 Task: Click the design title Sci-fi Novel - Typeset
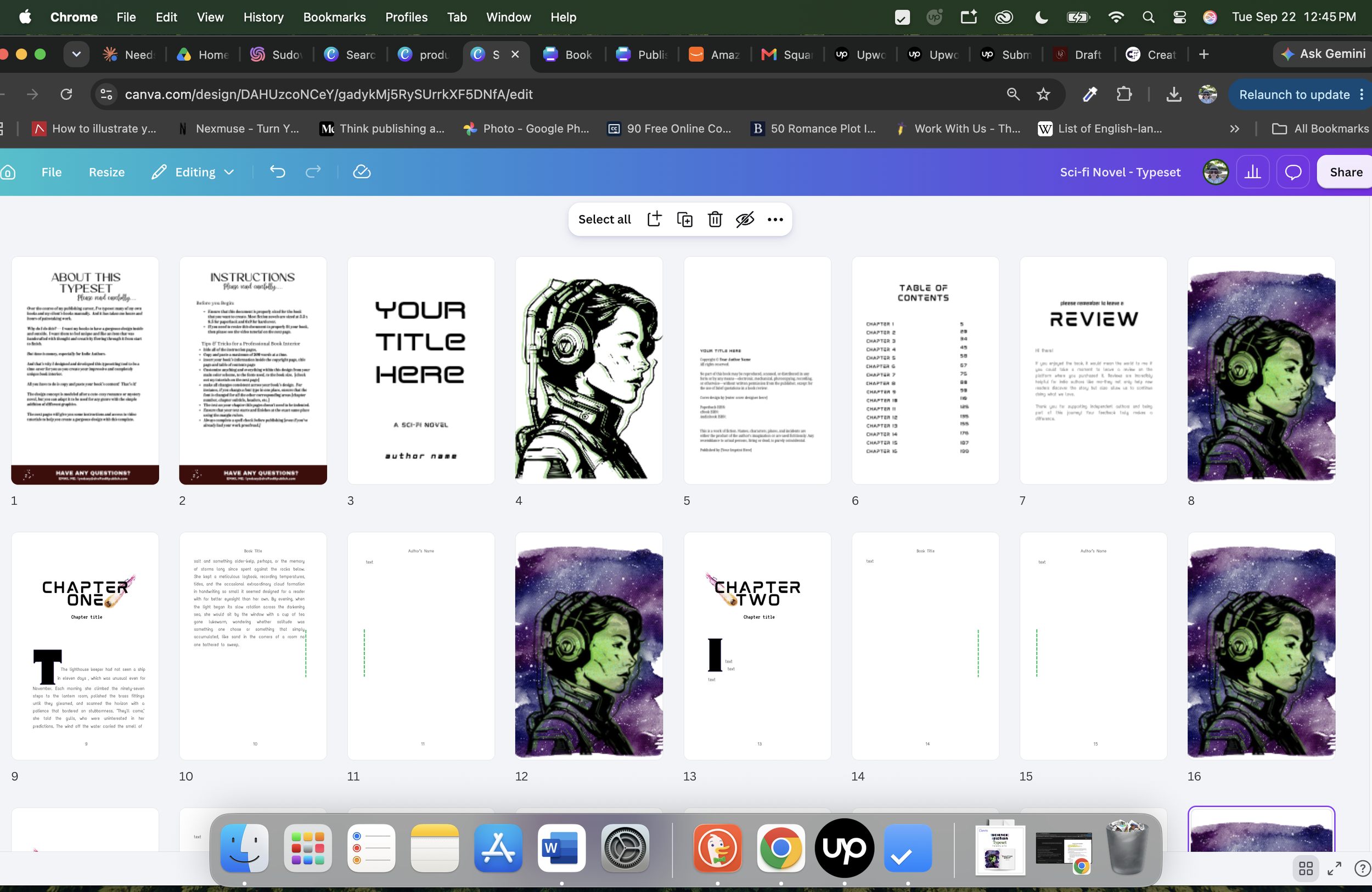tap(1120, 172)
